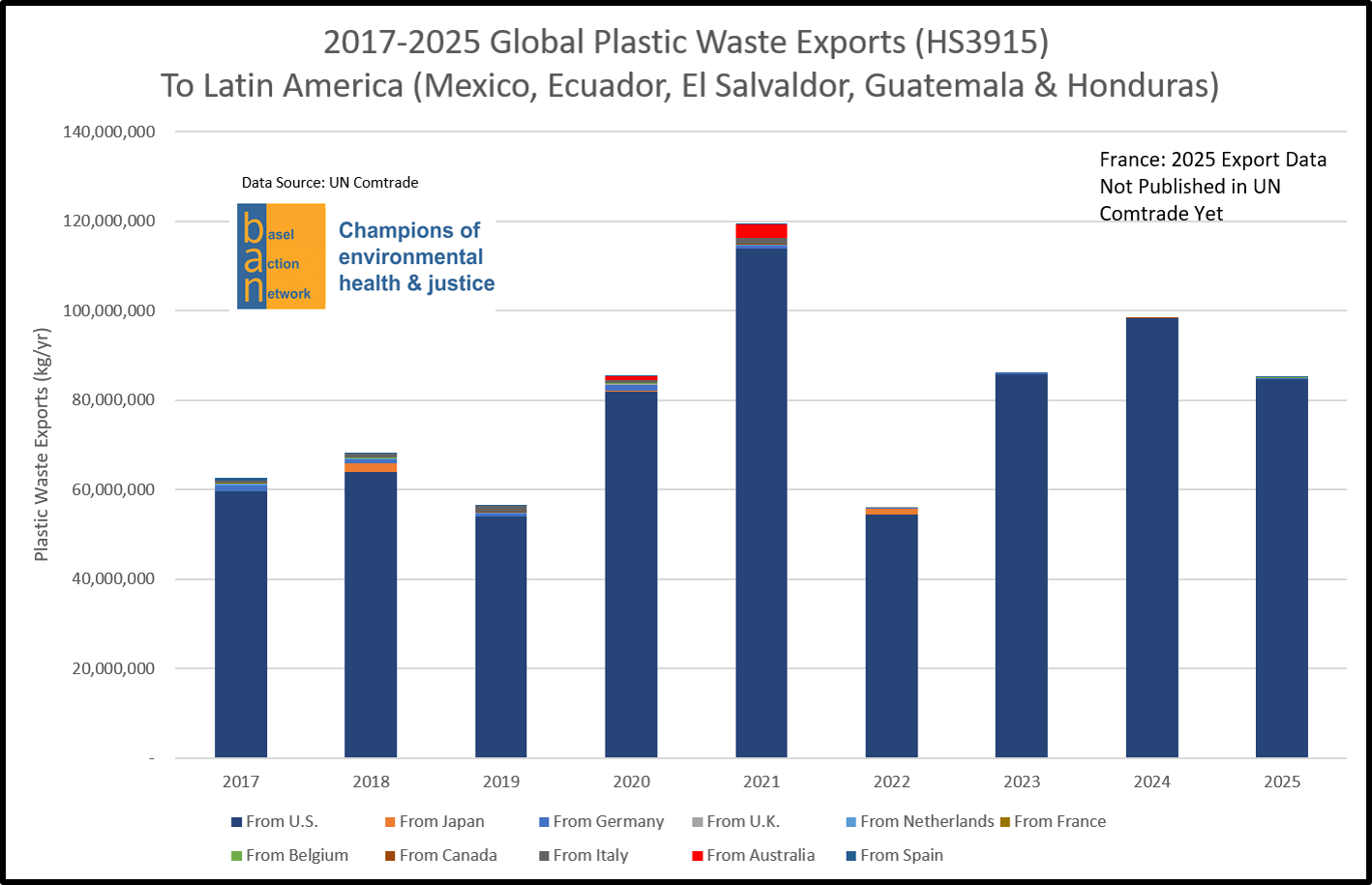Click the 2017 x-axis year label
The width and height of the screenshot is (1372, 885).
click(241, 782)
